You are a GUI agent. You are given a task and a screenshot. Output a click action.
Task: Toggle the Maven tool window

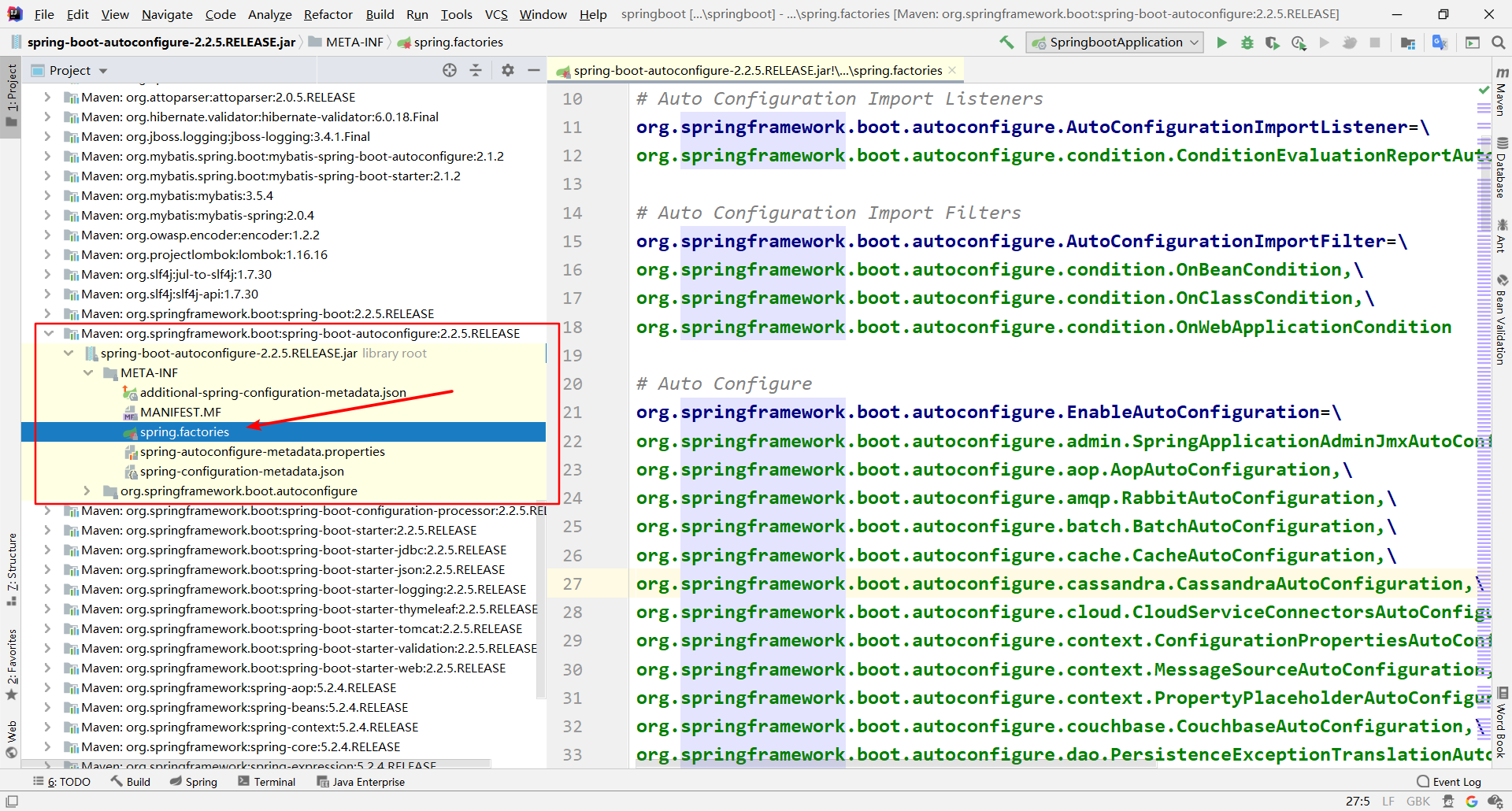point(1502,92)
